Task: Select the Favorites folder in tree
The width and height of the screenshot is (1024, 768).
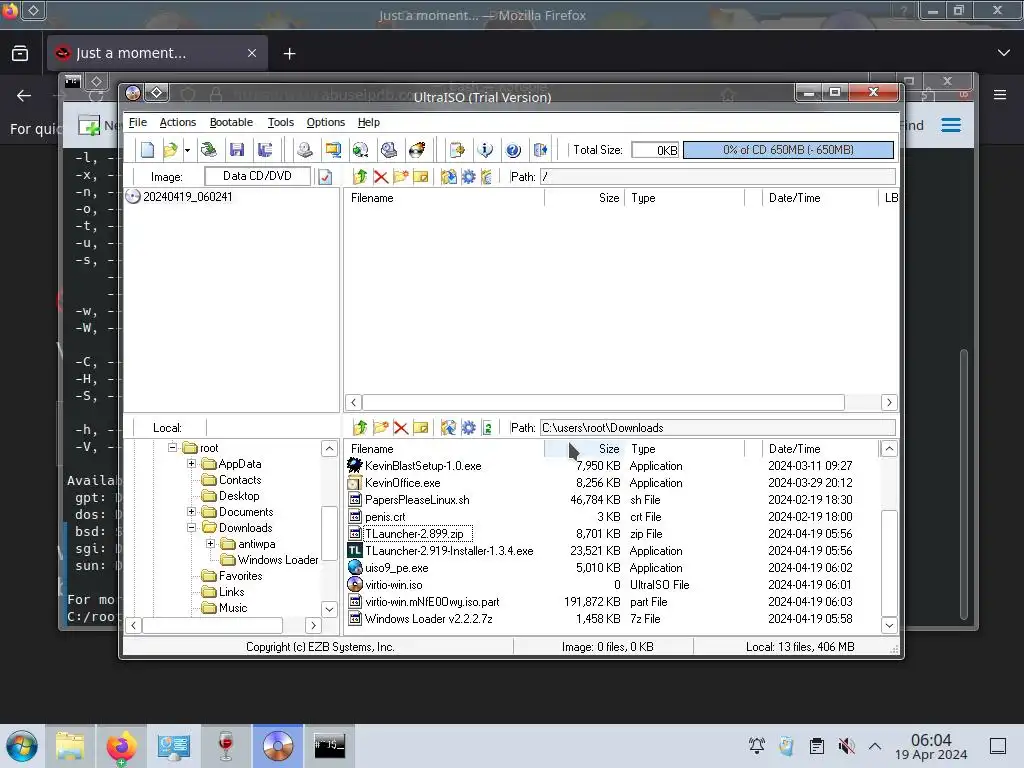Action: point(240,576)
